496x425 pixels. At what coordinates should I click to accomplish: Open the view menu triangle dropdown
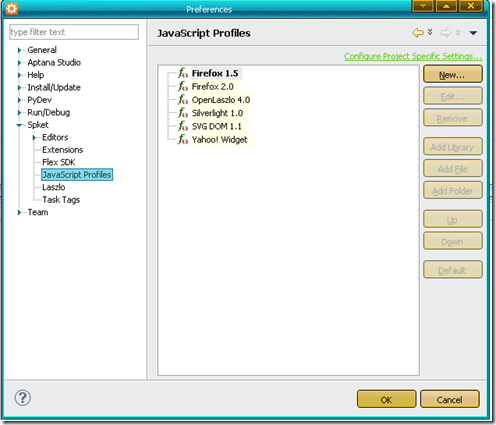[473, 33]
